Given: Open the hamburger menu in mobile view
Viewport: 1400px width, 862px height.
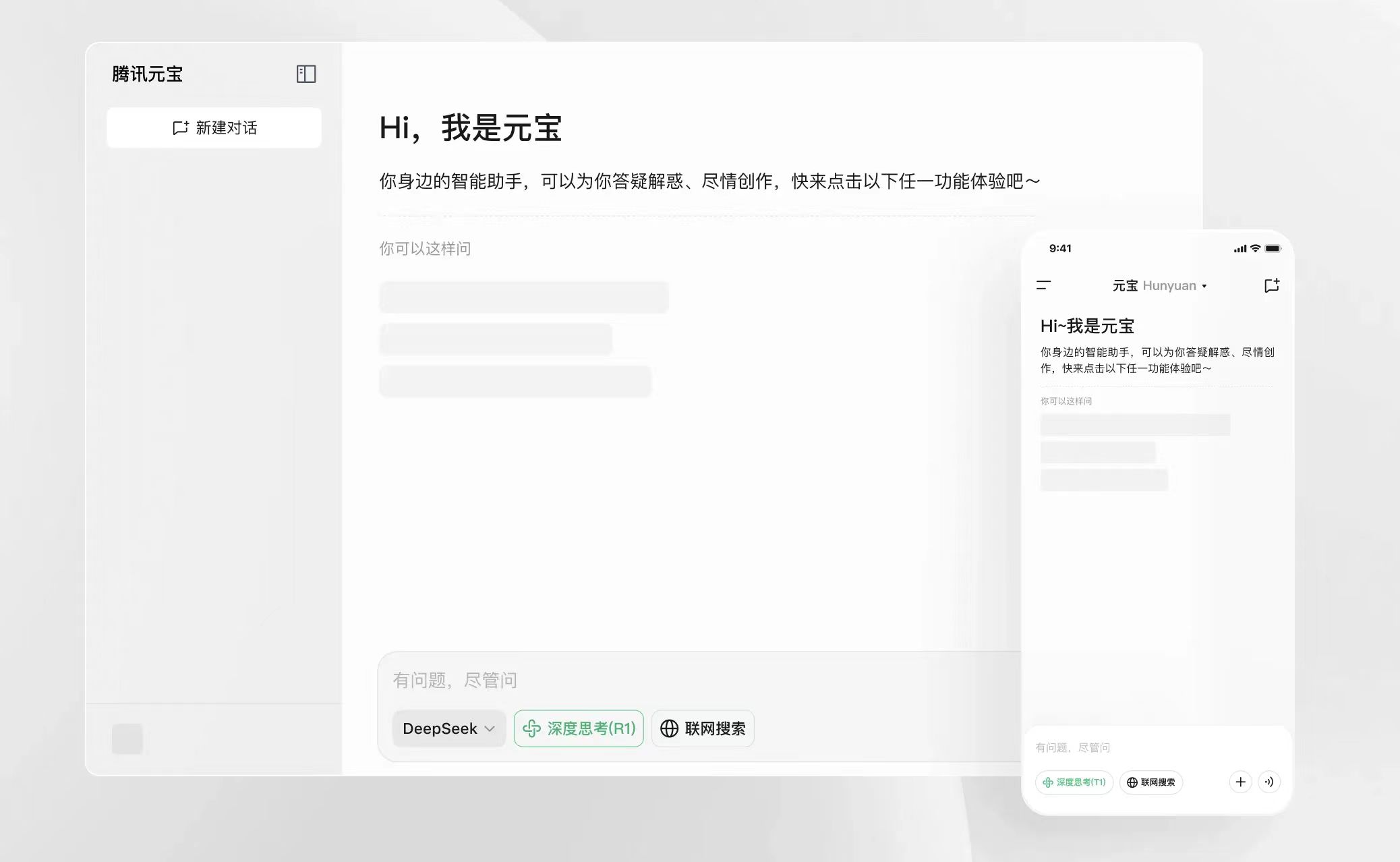Looking at the screenshot, I should pos(1043,285).
